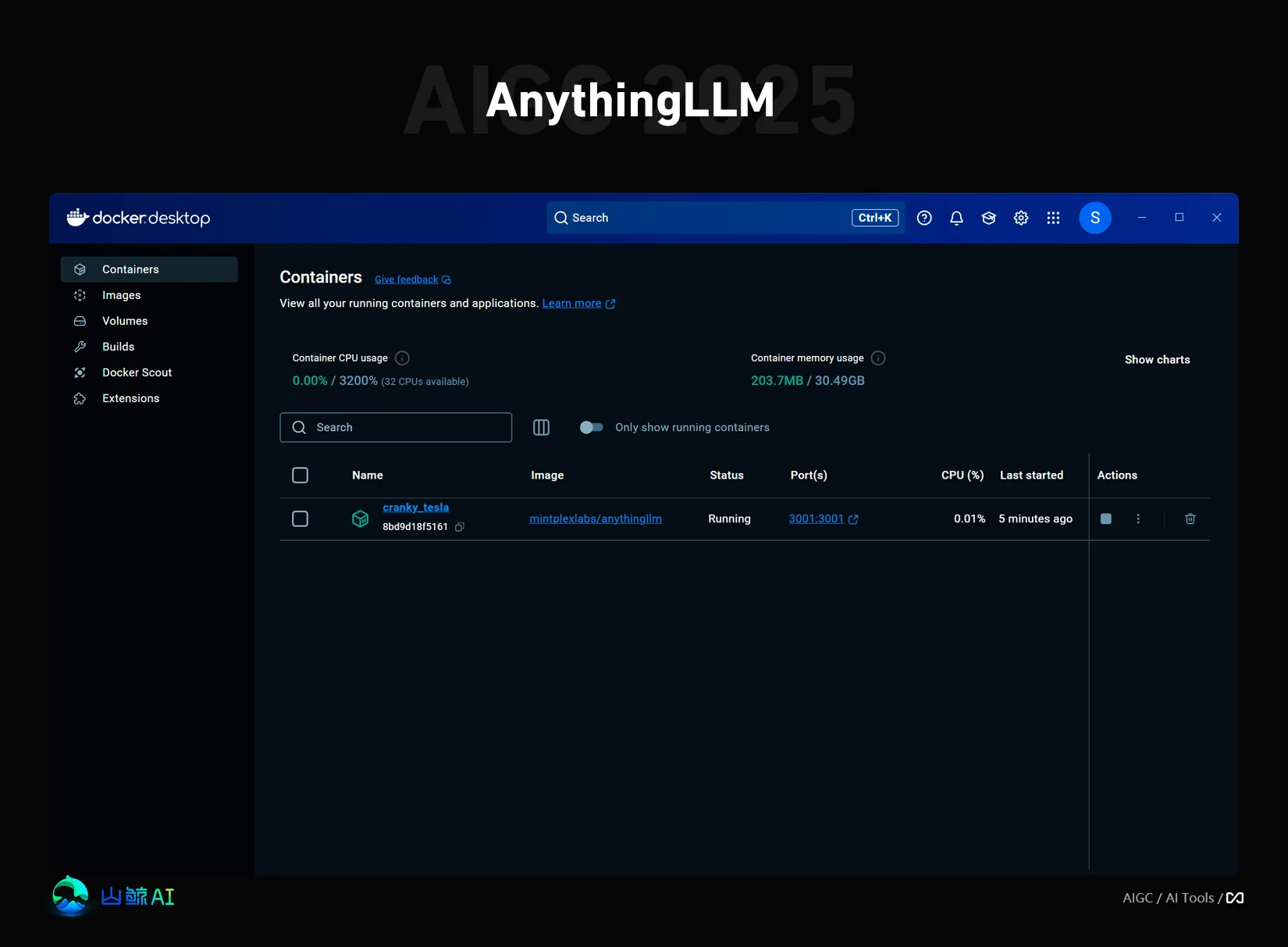Screen dimensions: 1288x947
Task: Check the cranky_tesla row checkbox
Action: pos(300,519)
